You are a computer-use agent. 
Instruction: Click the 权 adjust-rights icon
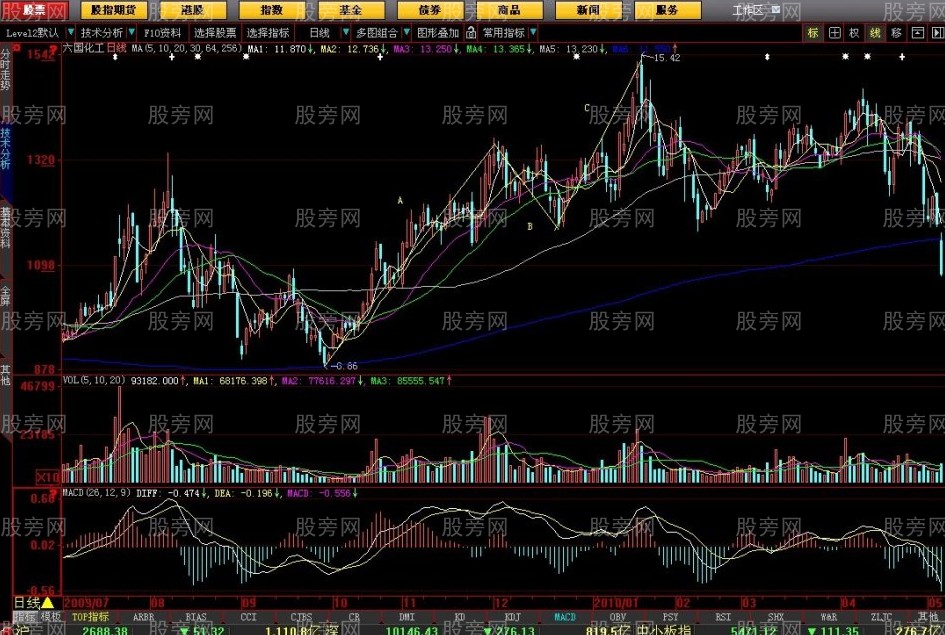click(855, 33)
